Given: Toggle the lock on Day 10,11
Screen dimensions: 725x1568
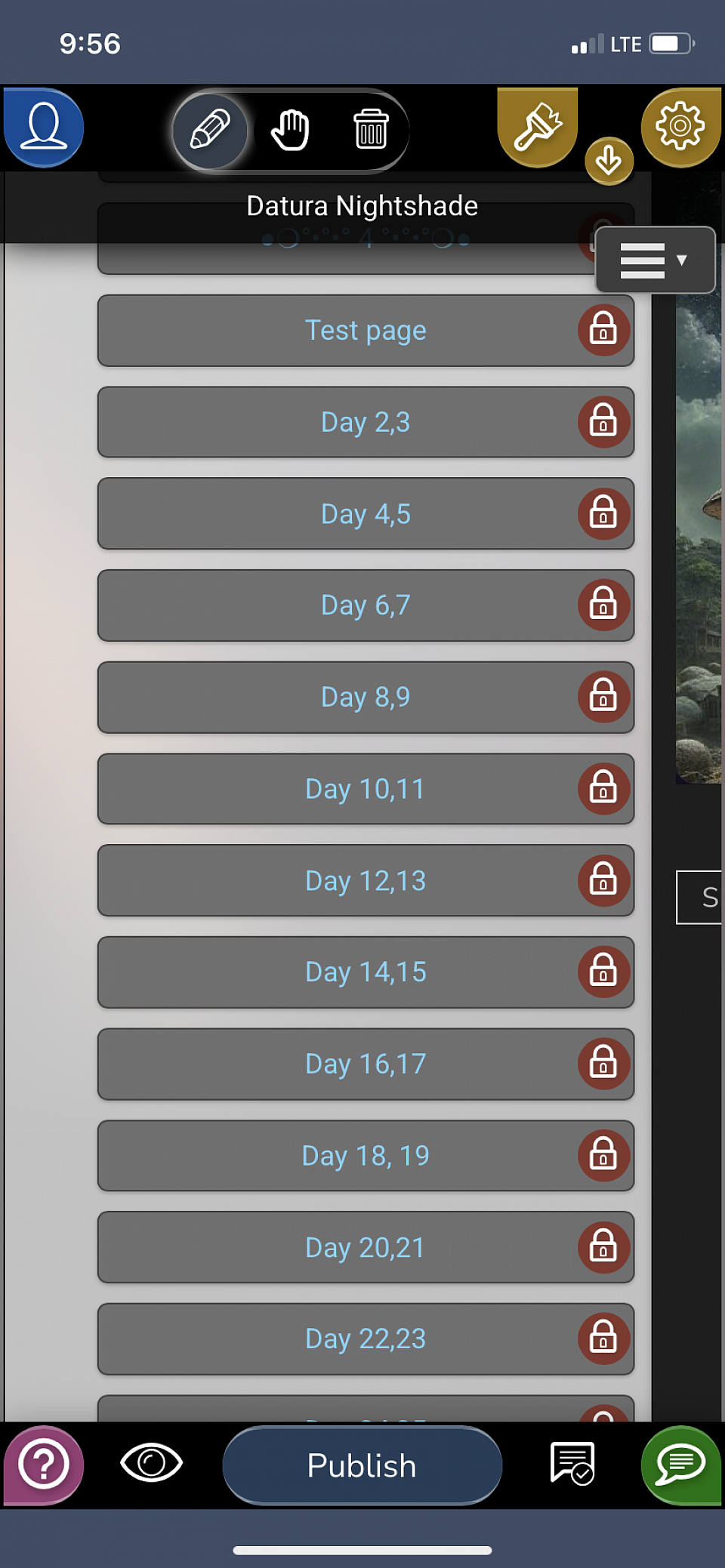Looking at the screenshot, I should (603, 789).
